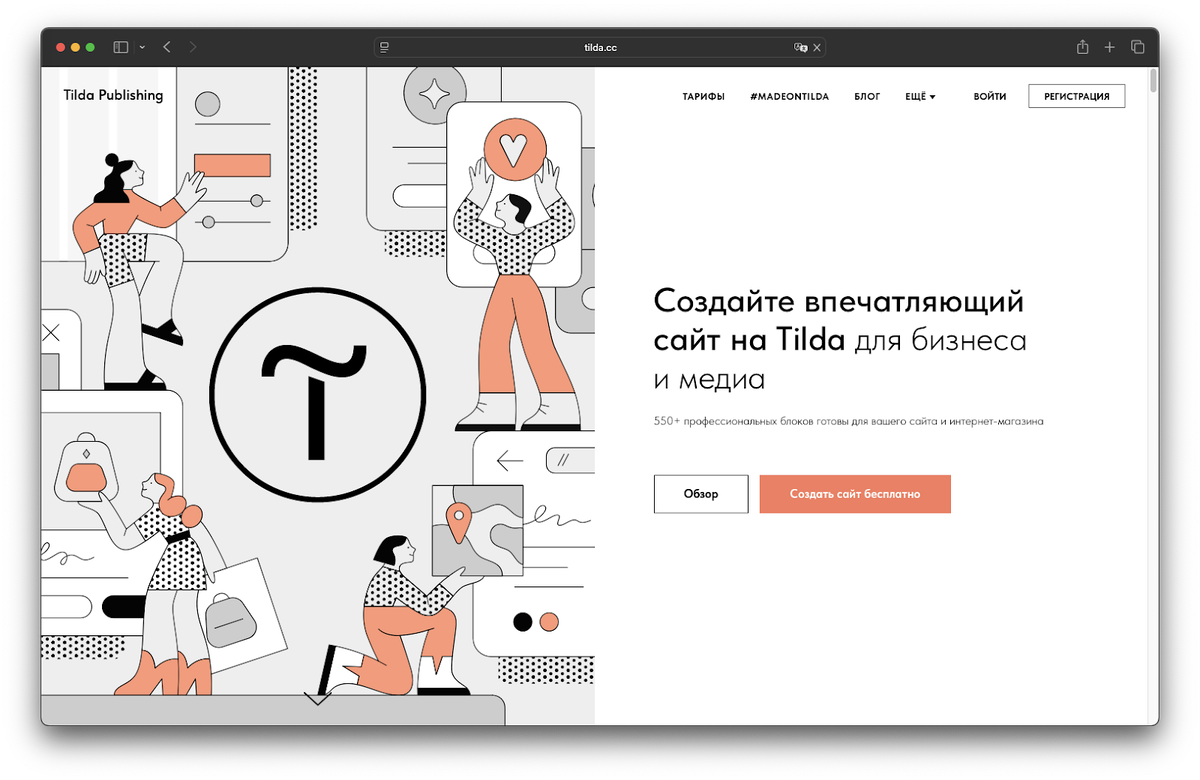Click the РЕГИСТРАЦИЯ button
This screenshot has height=780, width=1200.
(1077, 96)
